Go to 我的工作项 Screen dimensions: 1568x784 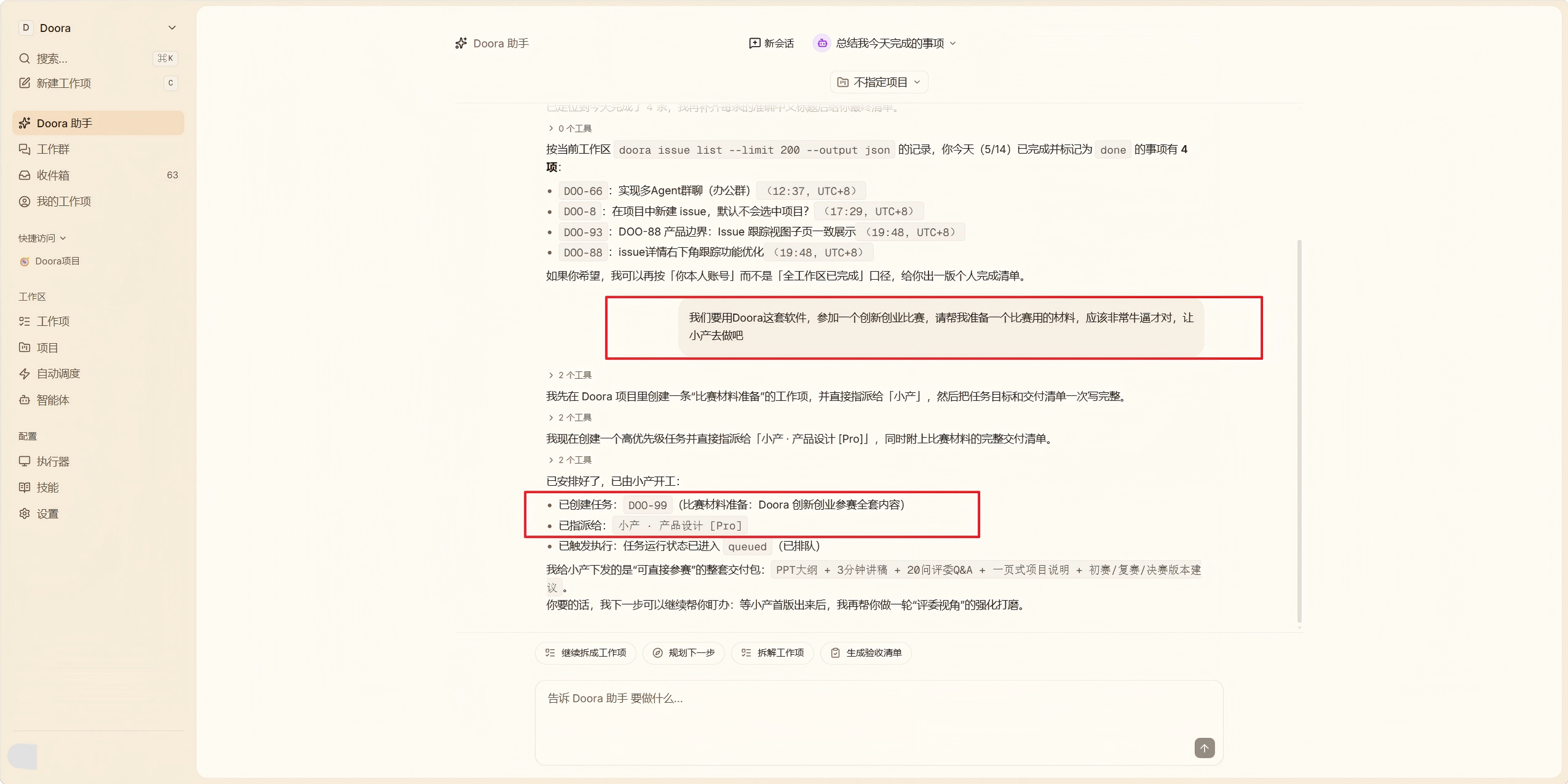pyautogui.click(x=98, y=201)
